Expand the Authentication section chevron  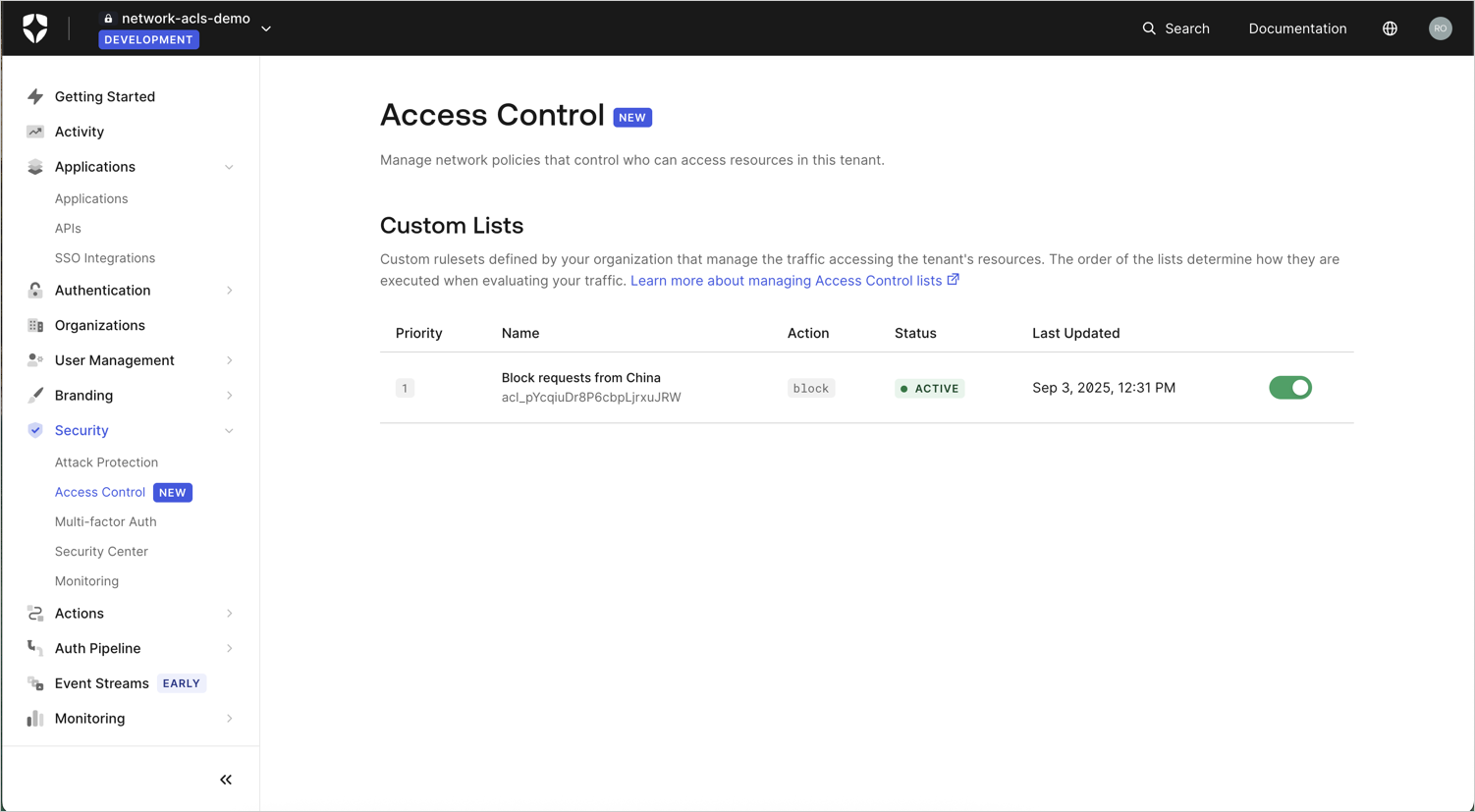point(229,291)
